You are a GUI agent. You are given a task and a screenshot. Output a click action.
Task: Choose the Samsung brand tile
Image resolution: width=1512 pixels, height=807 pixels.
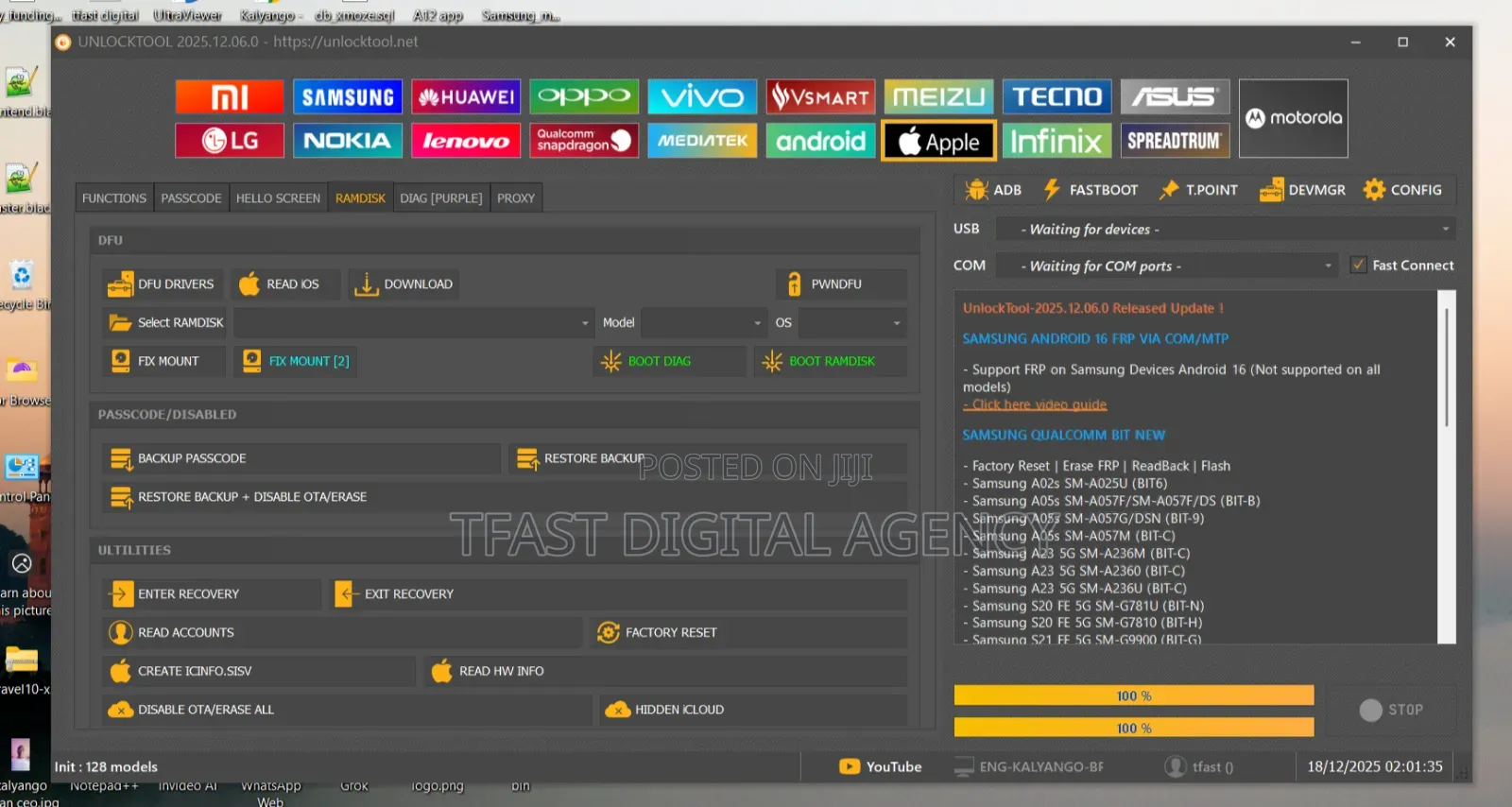click(x=348, y=96)
